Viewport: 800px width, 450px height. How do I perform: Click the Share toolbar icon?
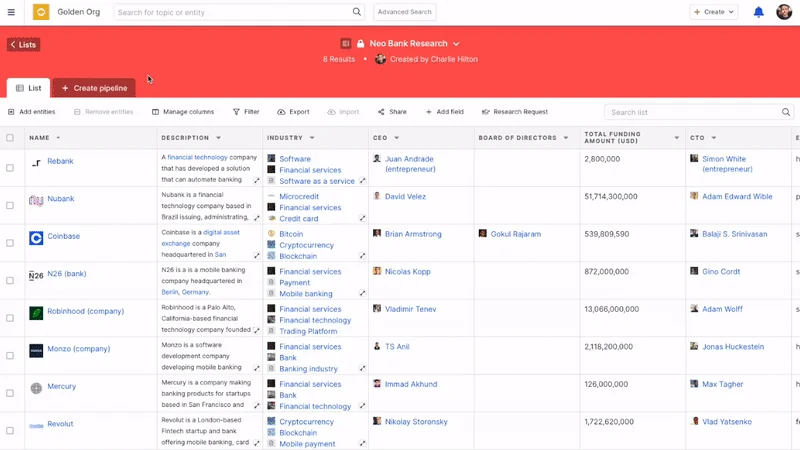tap(379, 112)
